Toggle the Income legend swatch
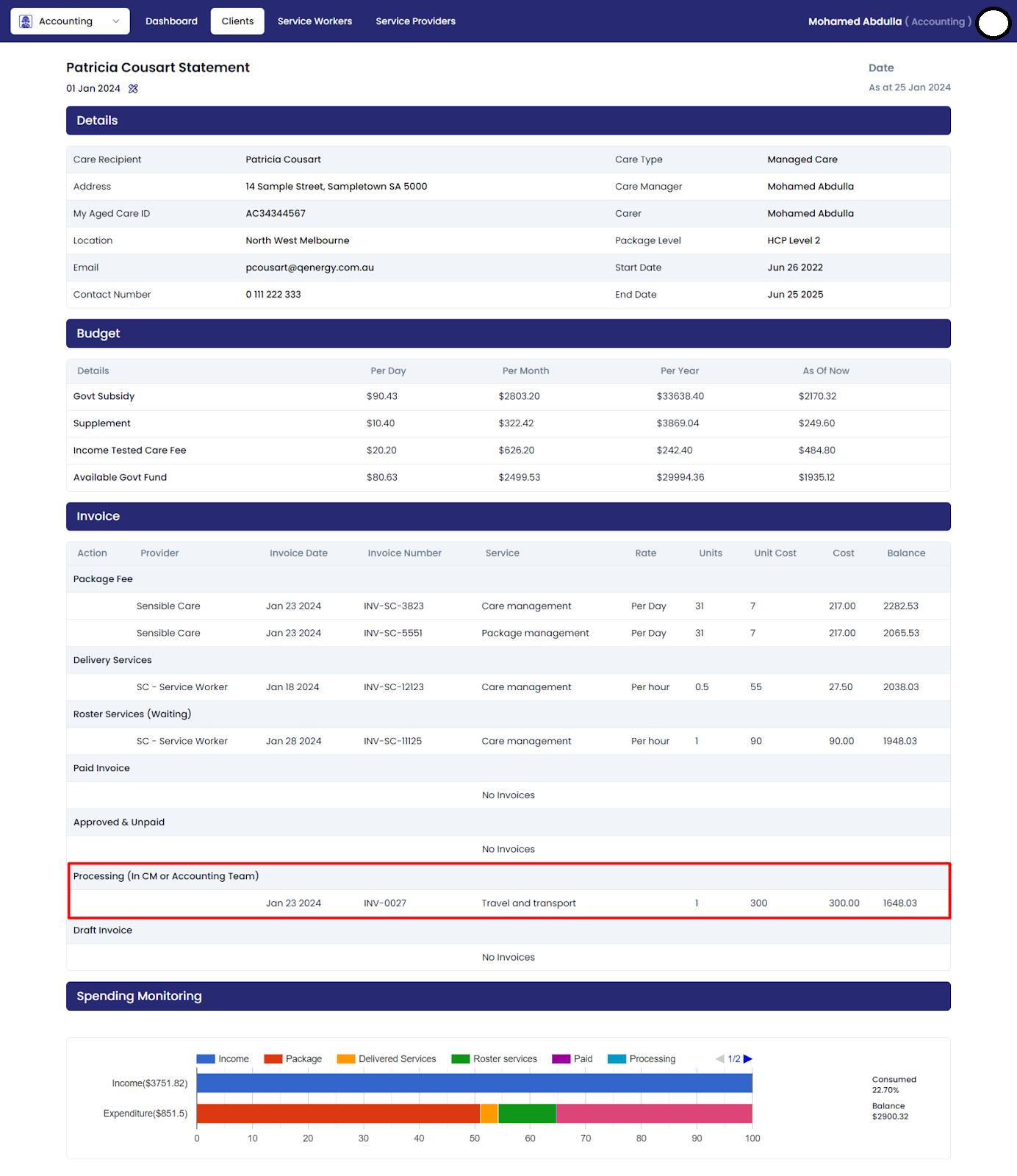Image resolution: width=1017 pixels, height=1176 pixels. tap(206, 1059)
